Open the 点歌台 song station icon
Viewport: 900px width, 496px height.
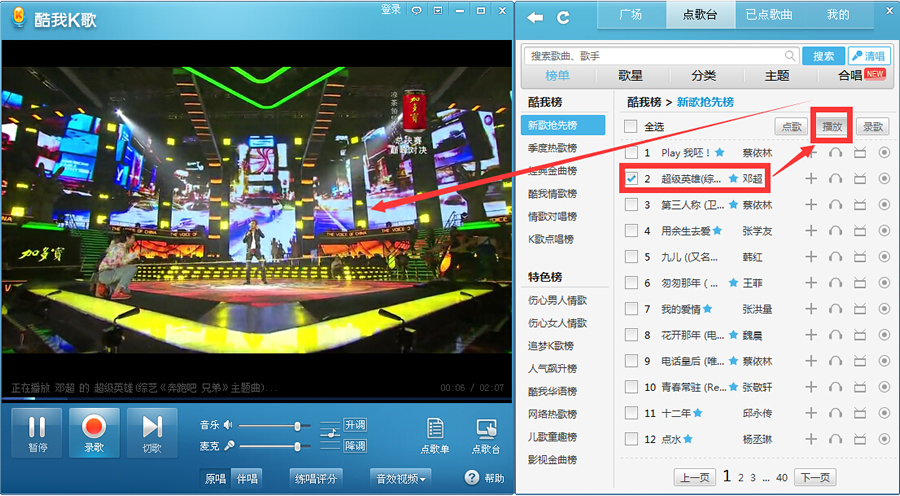(487, 434)
